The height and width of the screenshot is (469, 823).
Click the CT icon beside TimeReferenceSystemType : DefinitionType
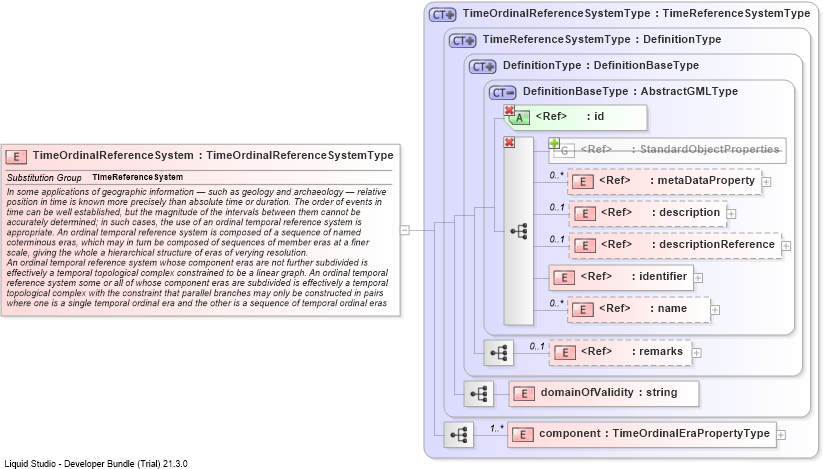coord(462,40)
